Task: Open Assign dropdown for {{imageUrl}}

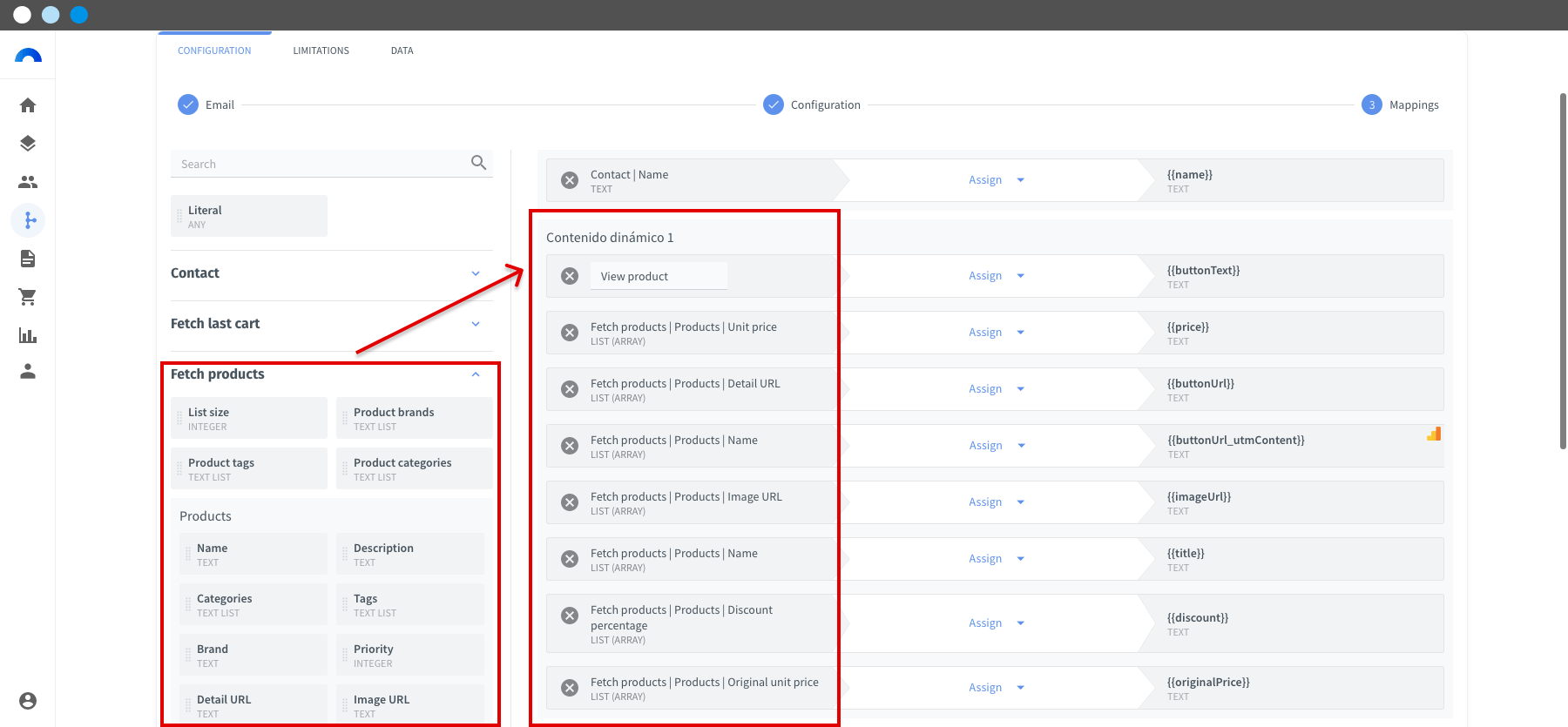Action: pyautogui.click(x=997, y=502)
